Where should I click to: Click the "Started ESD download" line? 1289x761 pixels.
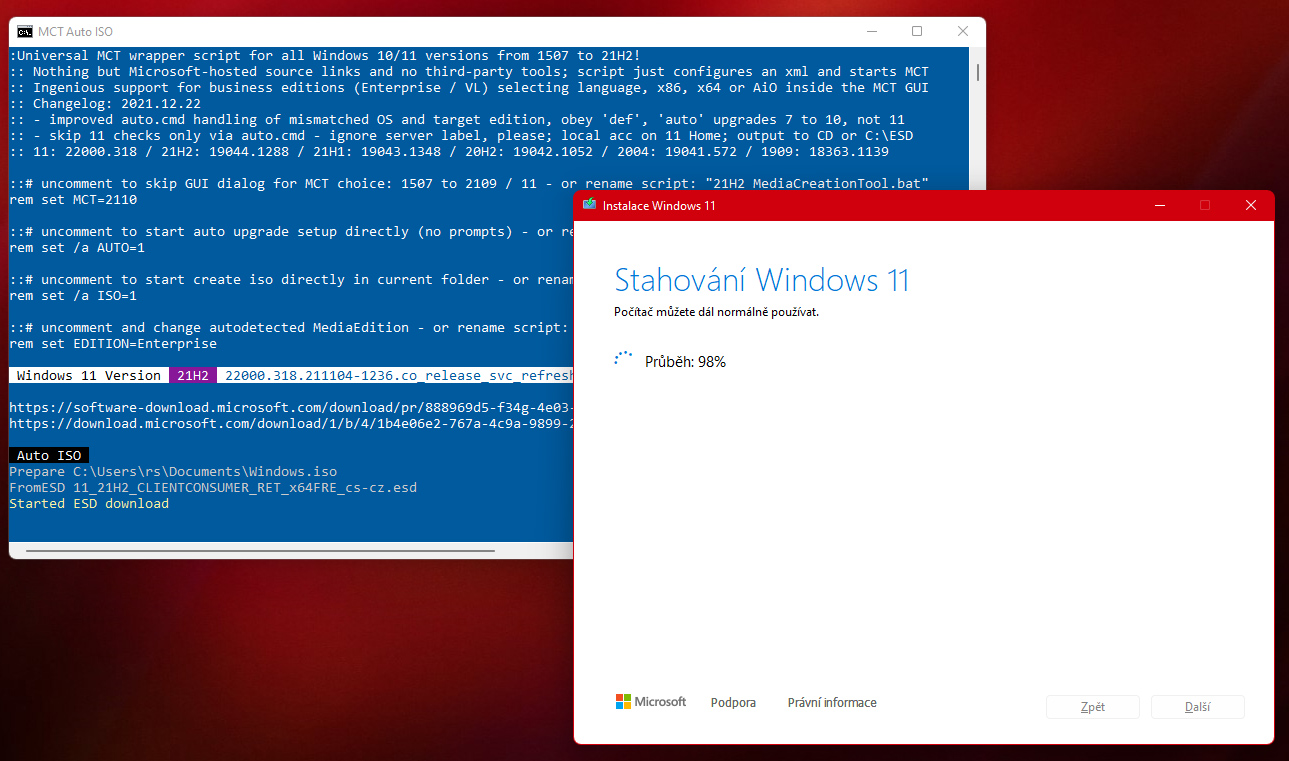[89, 503]
